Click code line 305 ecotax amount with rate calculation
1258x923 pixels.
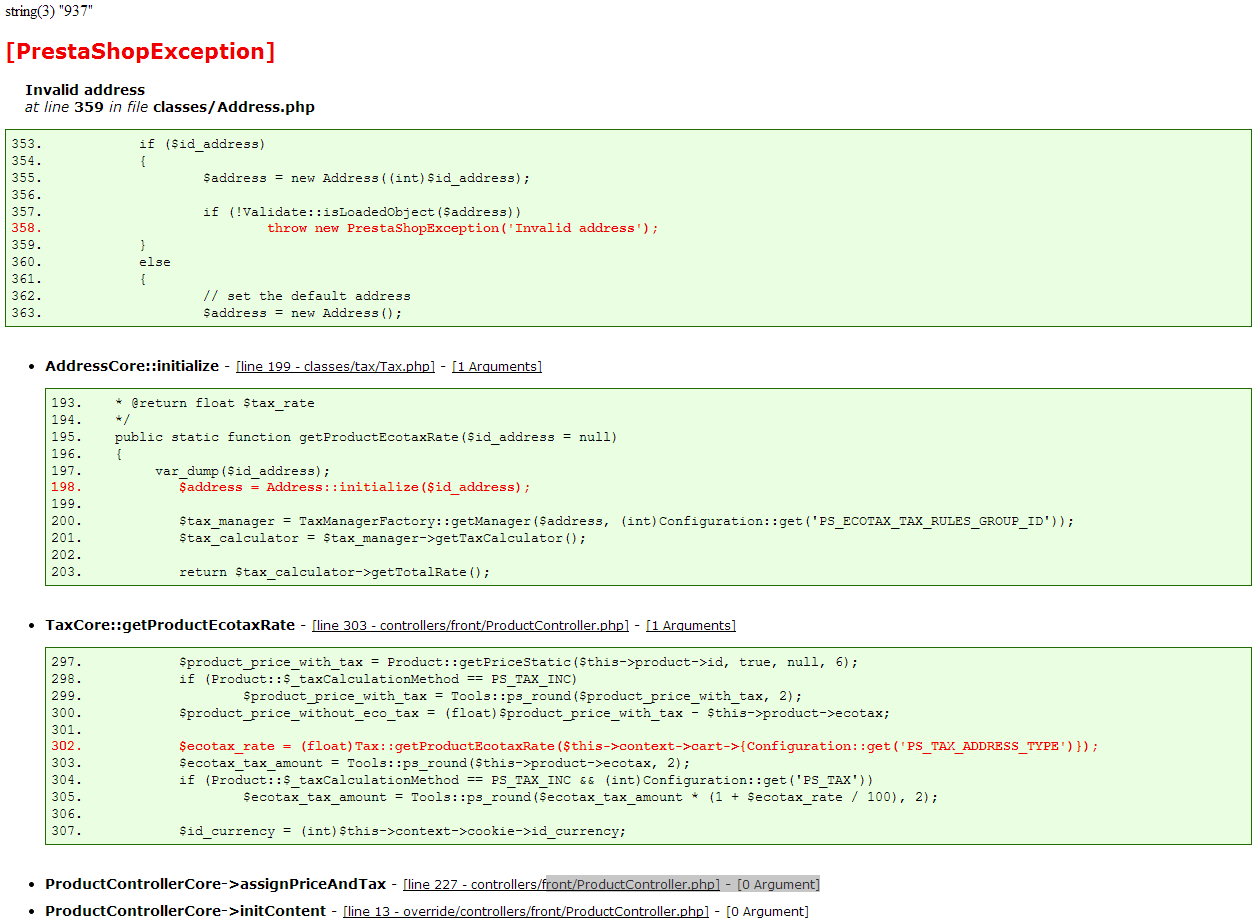[x=591, y=797]
